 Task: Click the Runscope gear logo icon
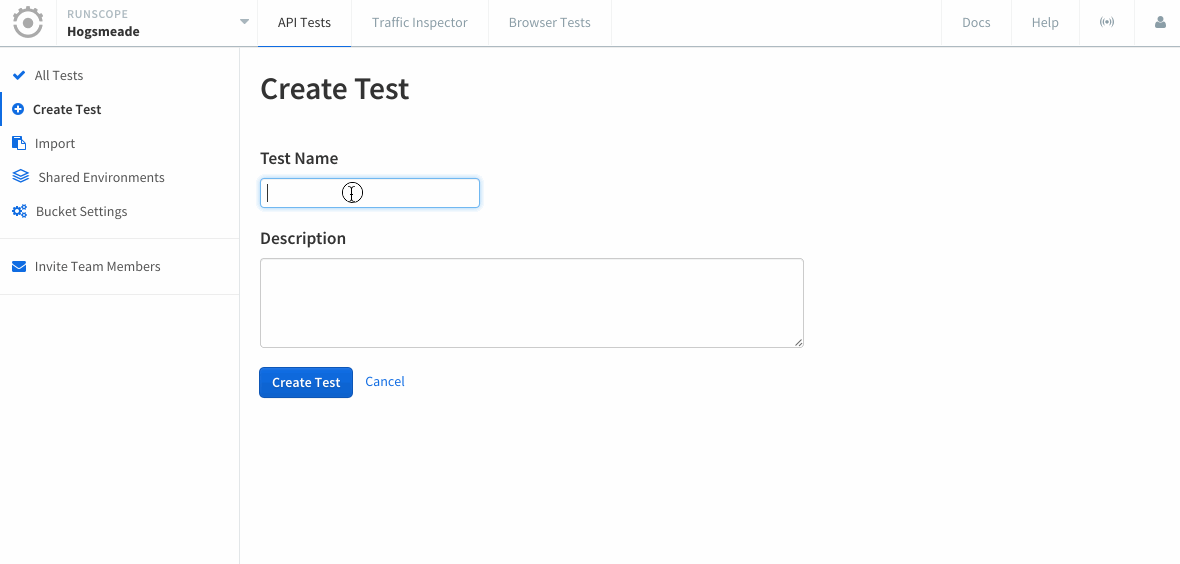click(x=28, y=23)
